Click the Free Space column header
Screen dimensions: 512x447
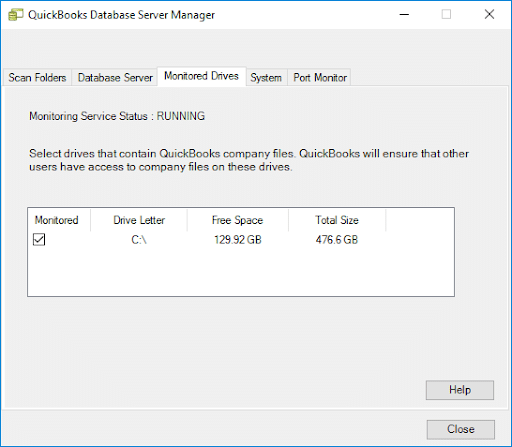pos(238,220)
